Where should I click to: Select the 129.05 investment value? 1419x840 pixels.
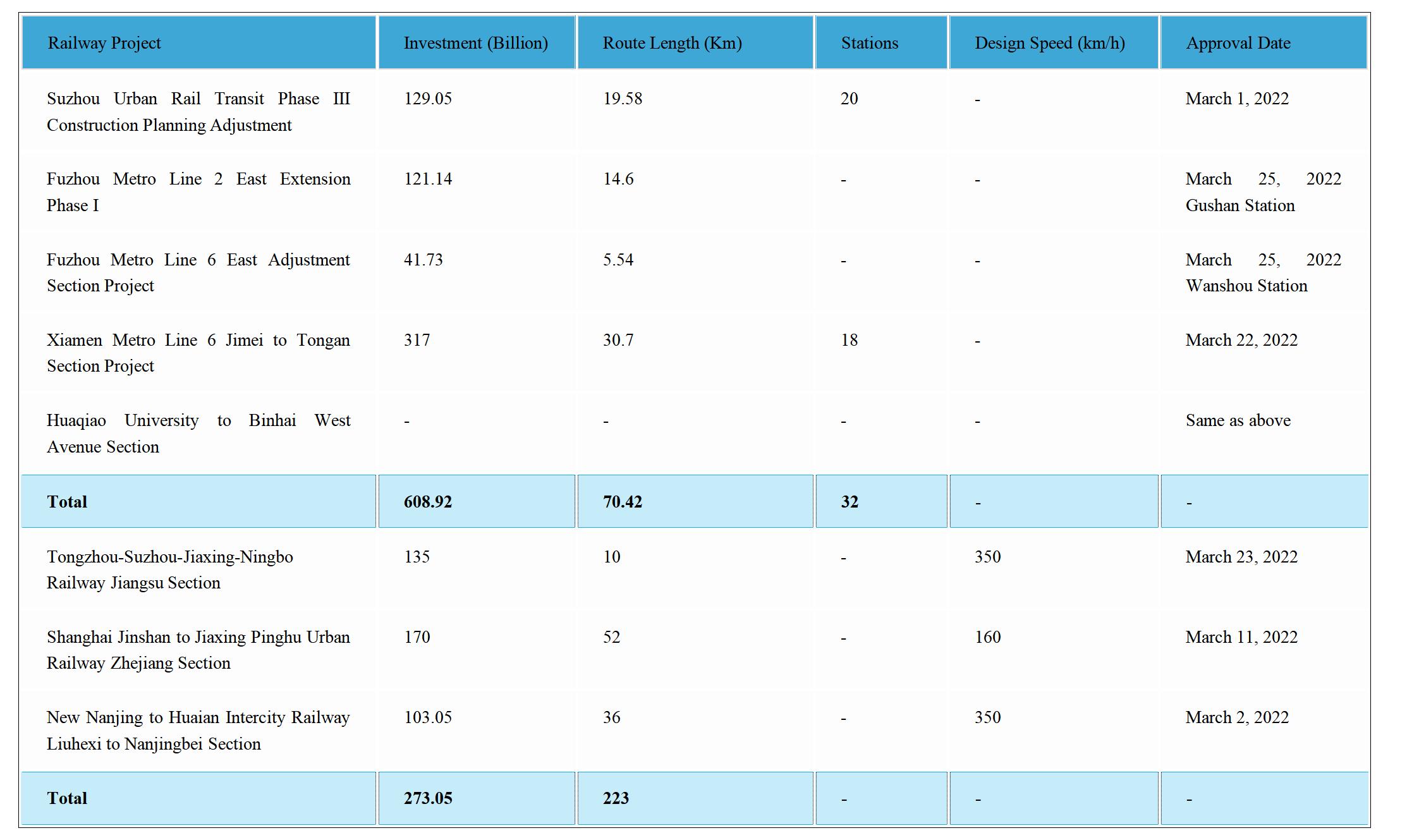(428, 99)
